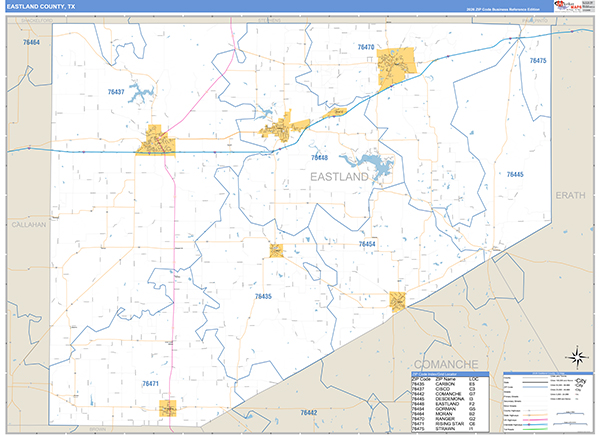Viewport: 600px width, 435px height.
Task: Click the yellow city area on the interstate near 76437
Action: [156, 142]
